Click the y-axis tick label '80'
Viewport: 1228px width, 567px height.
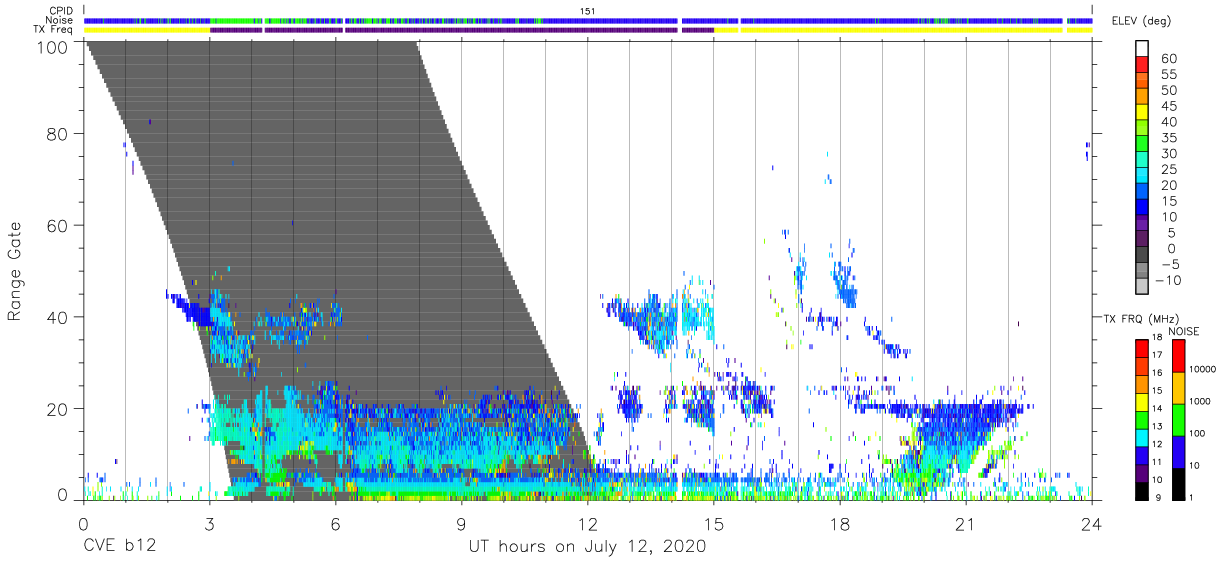[58, 134]
